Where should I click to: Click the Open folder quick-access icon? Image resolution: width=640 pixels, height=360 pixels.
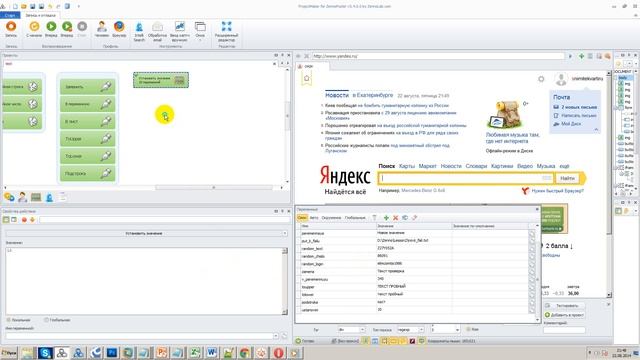[24, 6]
